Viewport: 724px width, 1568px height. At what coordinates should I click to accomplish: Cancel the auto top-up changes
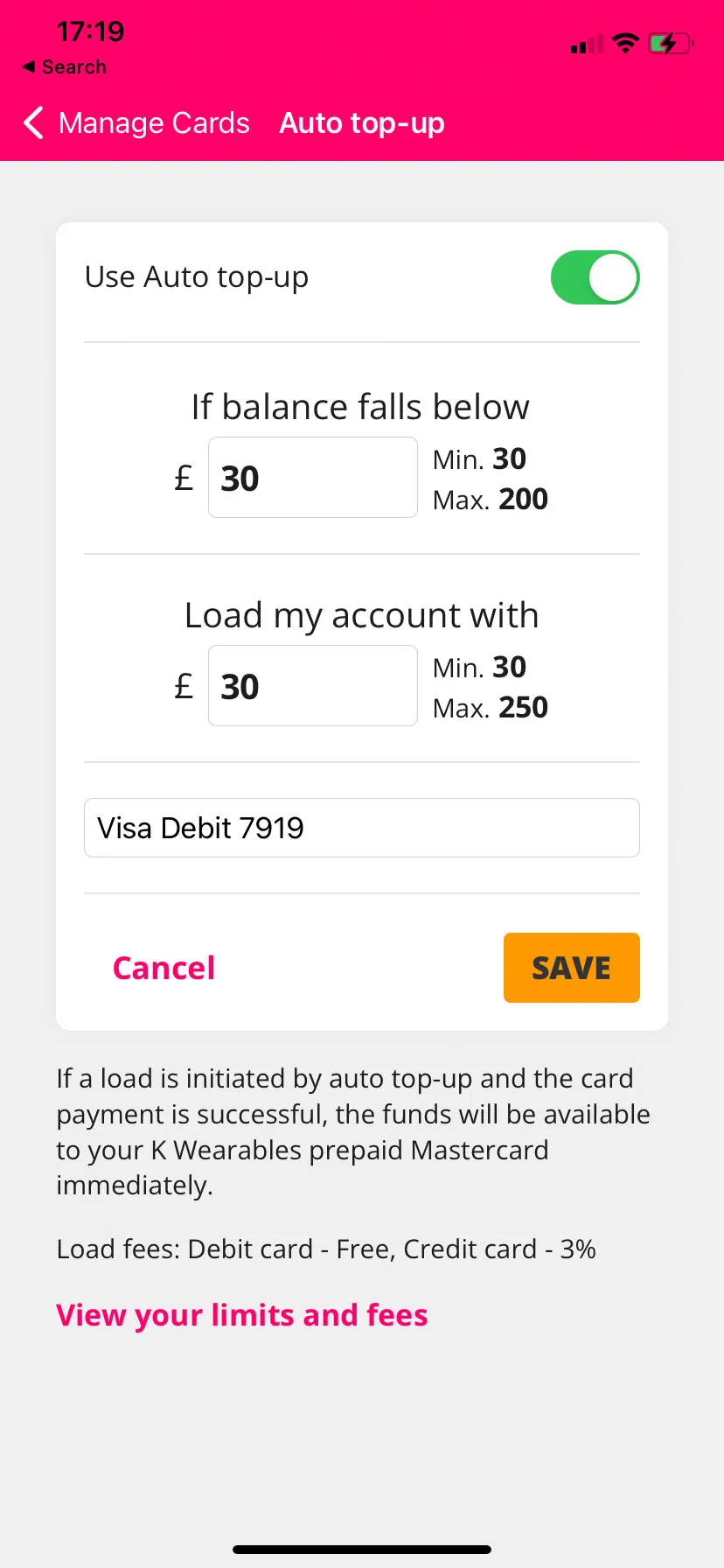click(x=164, y=968)
